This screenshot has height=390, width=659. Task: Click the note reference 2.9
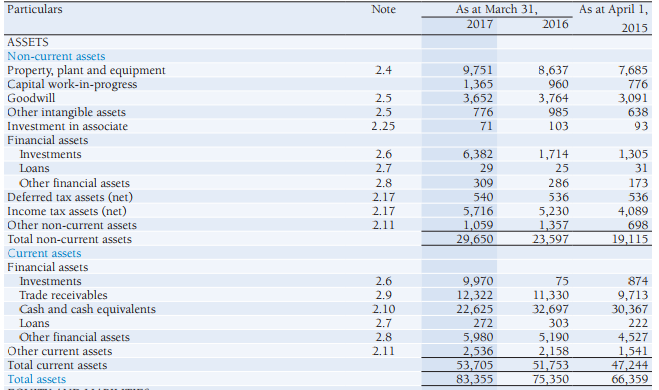383,295
